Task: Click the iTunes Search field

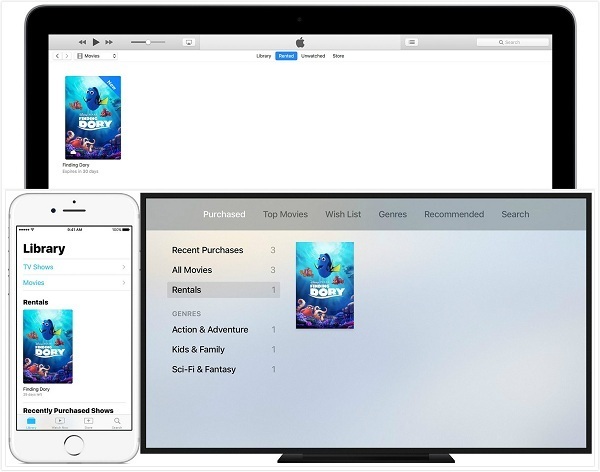Action: (x=512, y=42)
